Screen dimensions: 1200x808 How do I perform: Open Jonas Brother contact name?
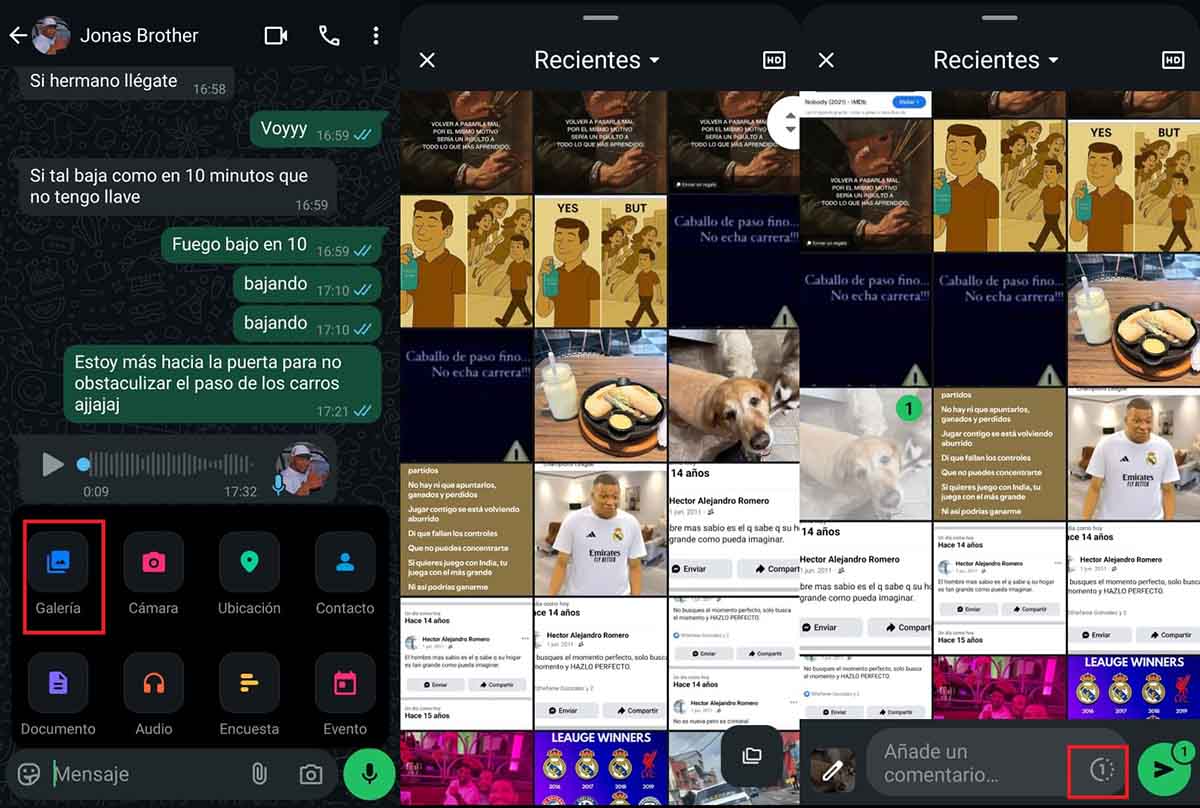(139, 35)
